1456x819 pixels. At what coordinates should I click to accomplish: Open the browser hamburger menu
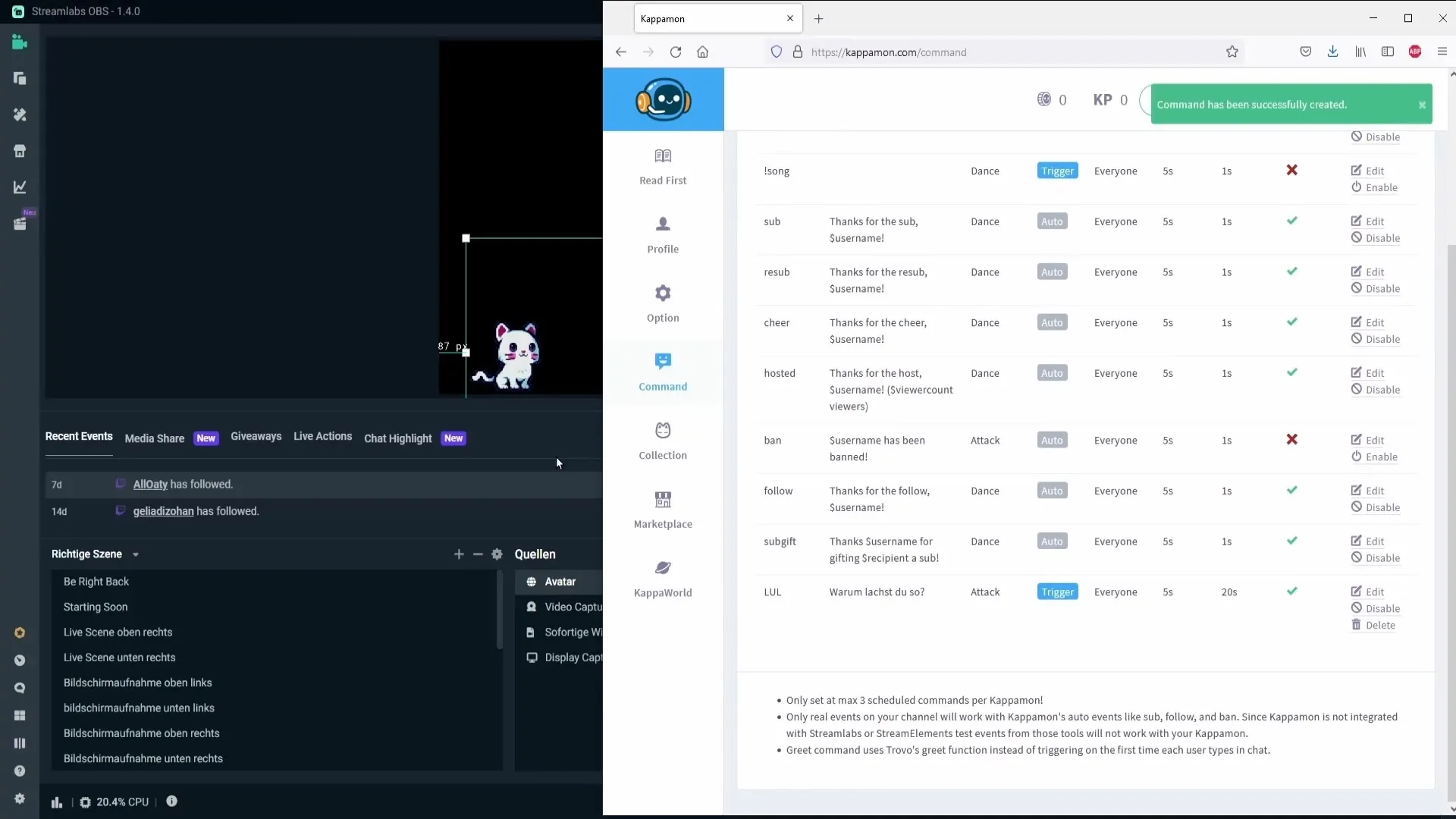click(x=1442, y=52)
